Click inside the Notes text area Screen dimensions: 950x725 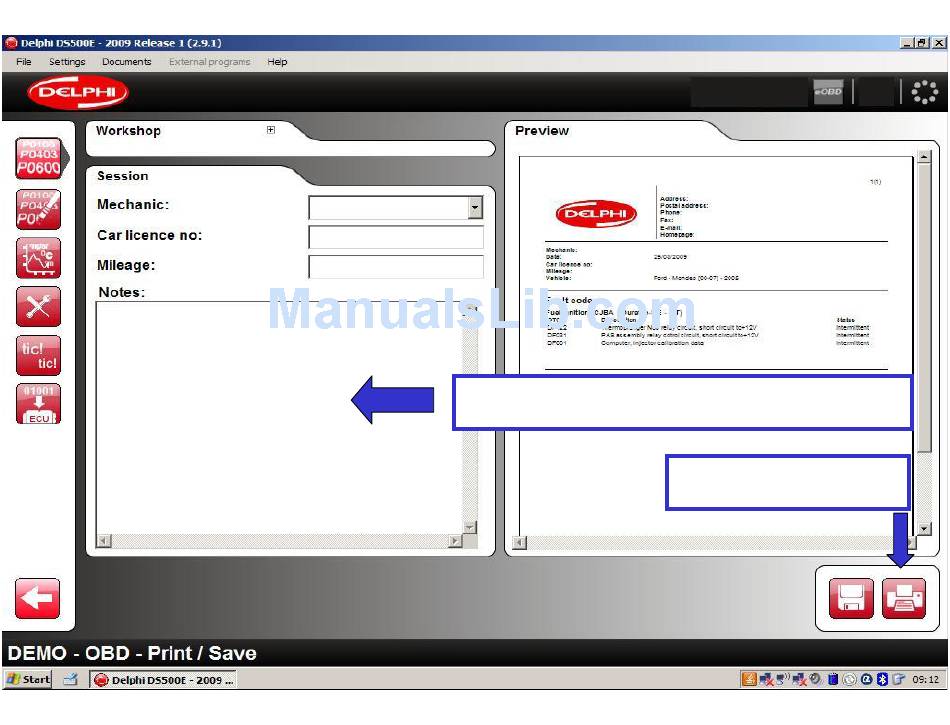click(x=279, y=418)
